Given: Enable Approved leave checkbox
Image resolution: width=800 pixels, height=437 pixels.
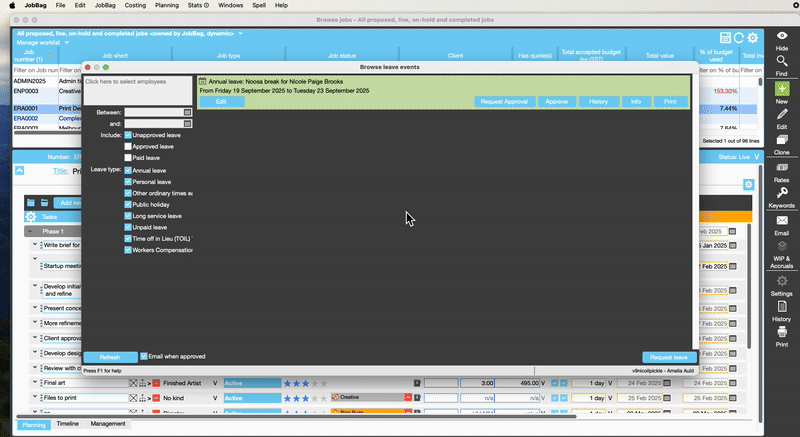Looking at the screenshot, I should (128, 146).
